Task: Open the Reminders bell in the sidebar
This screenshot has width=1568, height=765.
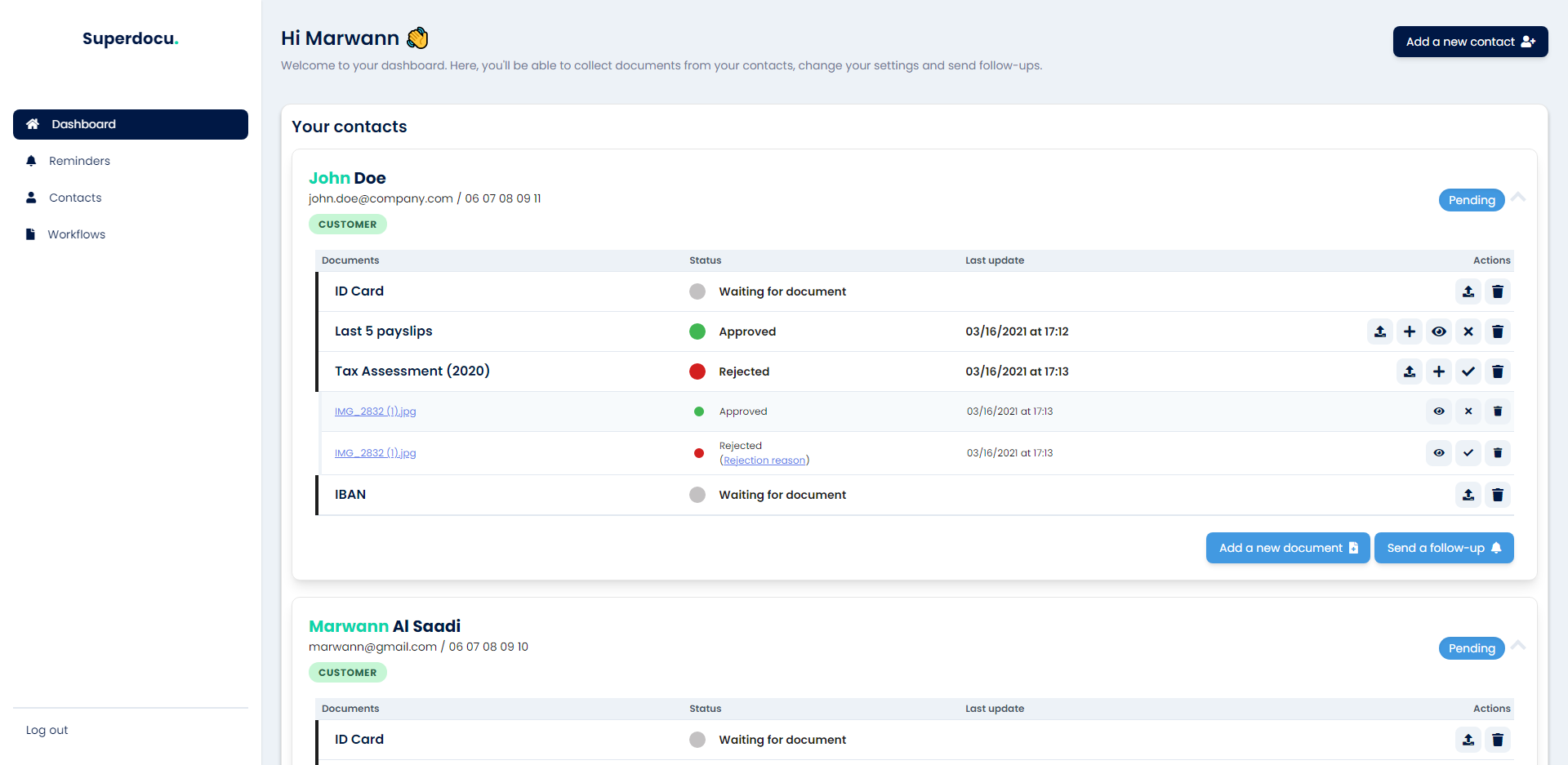Action: (x=78, y=161)
